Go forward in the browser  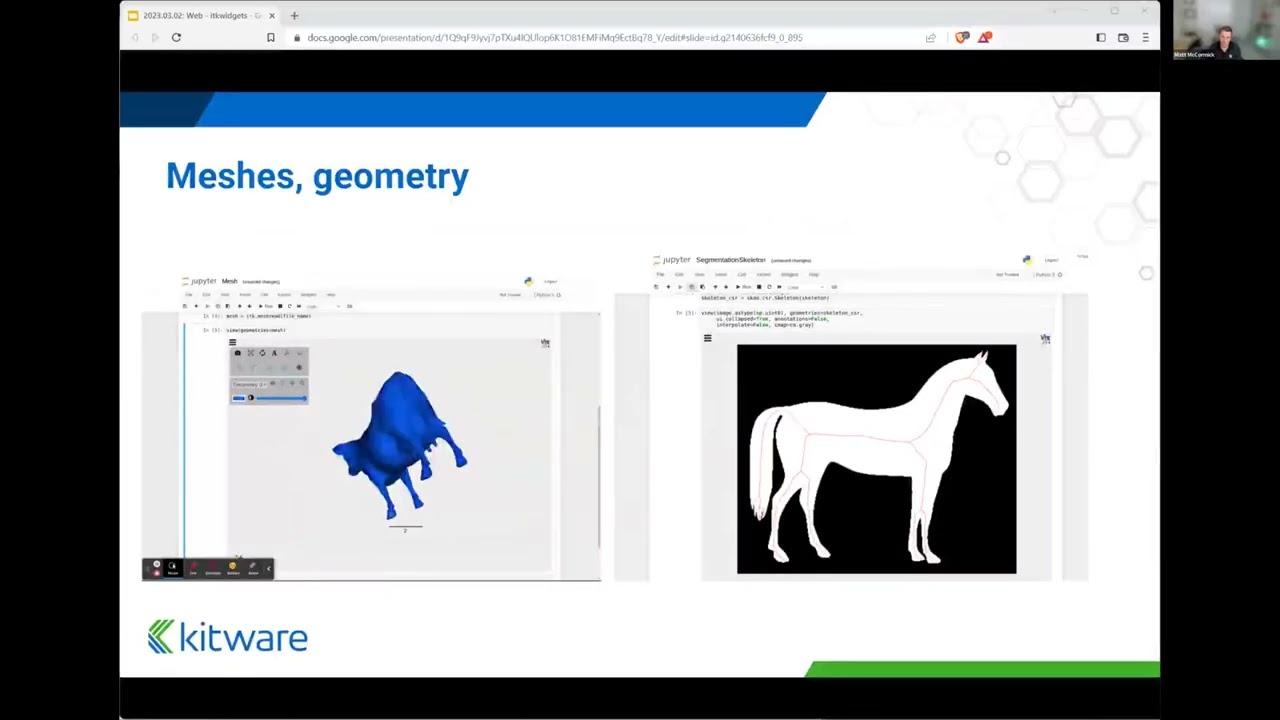155,37
